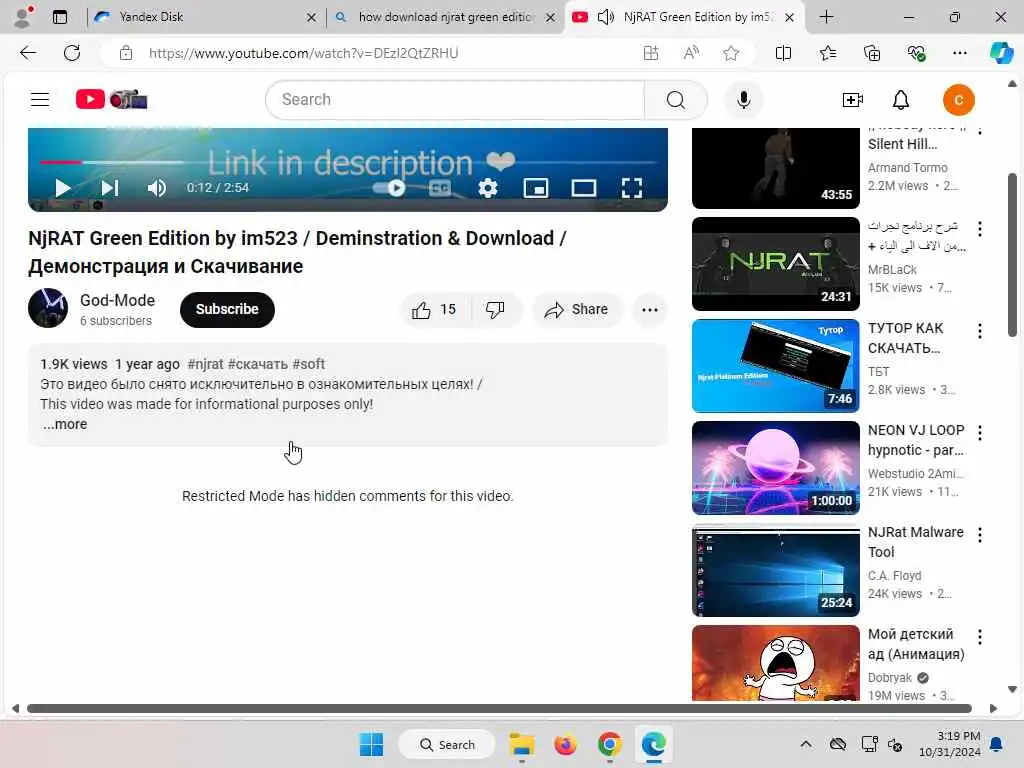This screenshot has height=768, width=1024.
Task: Switch to theater mode
Action: coord(583,188)
